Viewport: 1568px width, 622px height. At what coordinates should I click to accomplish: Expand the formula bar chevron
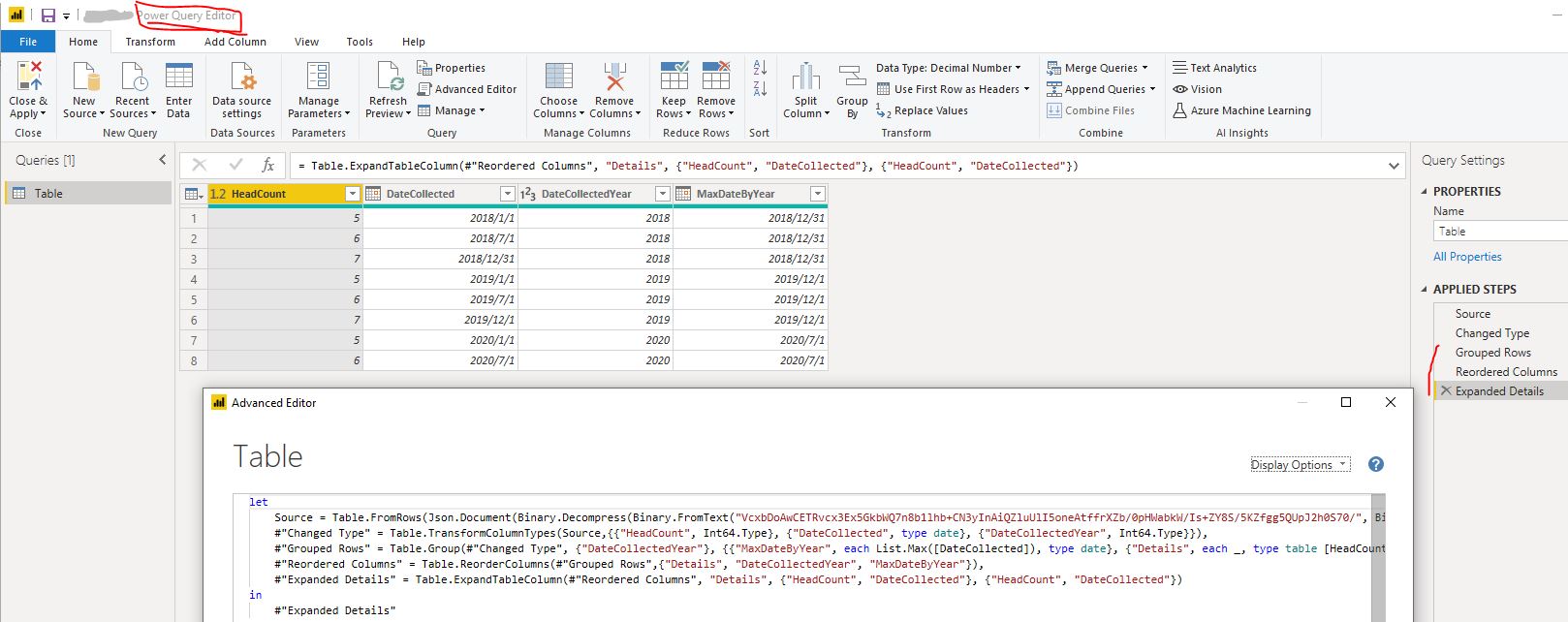1394,166
